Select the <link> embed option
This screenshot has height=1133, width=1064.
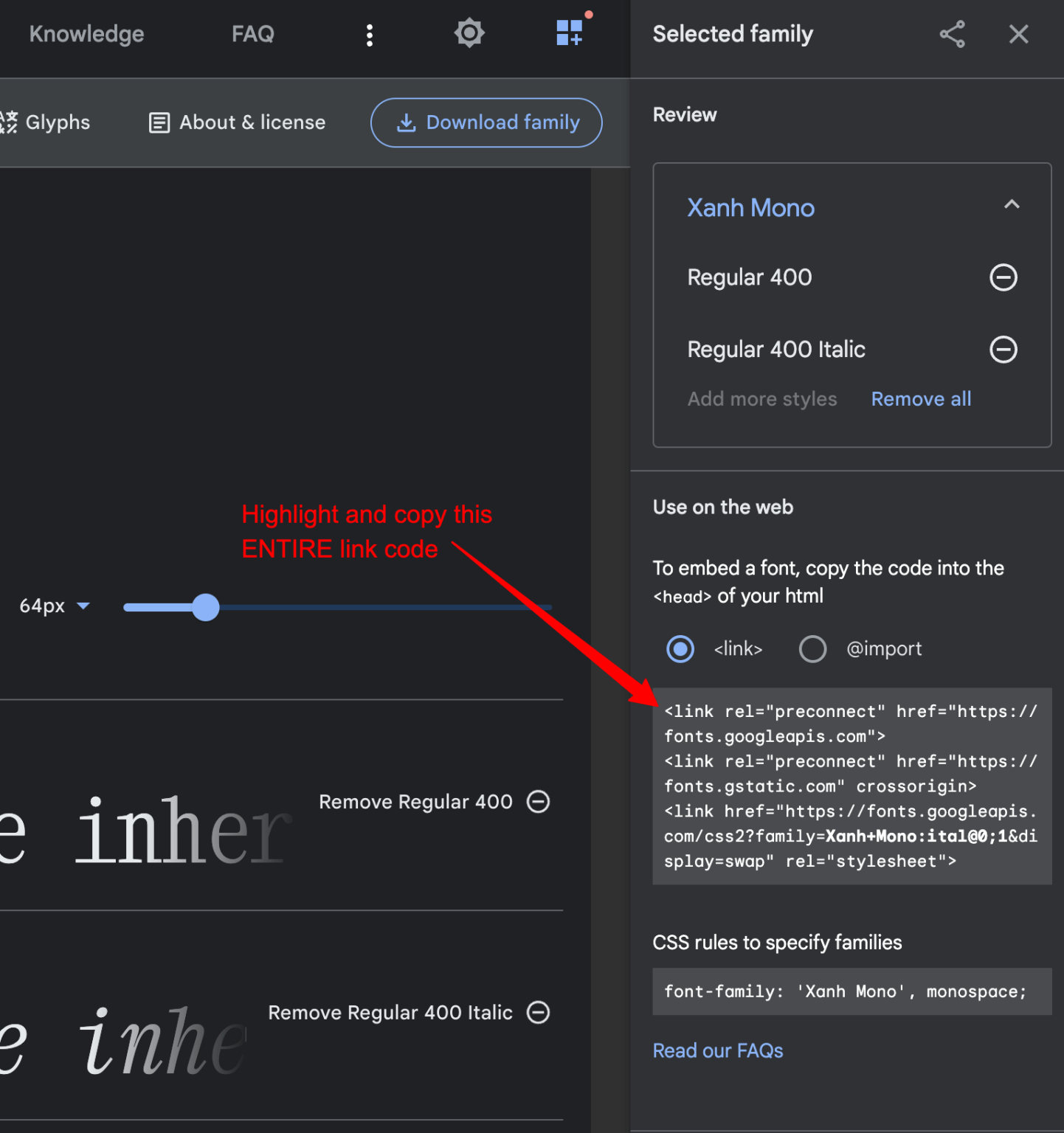[x=680, y=649]
